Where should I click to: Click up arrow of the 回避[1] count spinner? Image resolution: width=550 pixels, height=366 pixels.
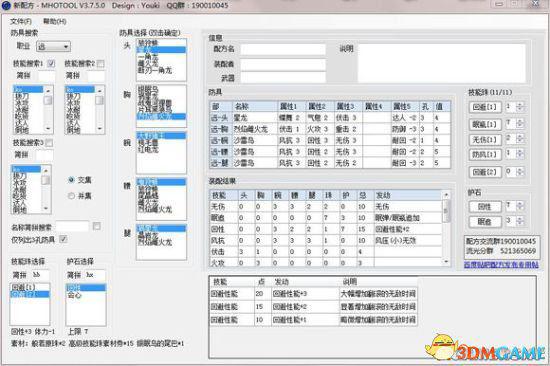[x=520, y=104]
